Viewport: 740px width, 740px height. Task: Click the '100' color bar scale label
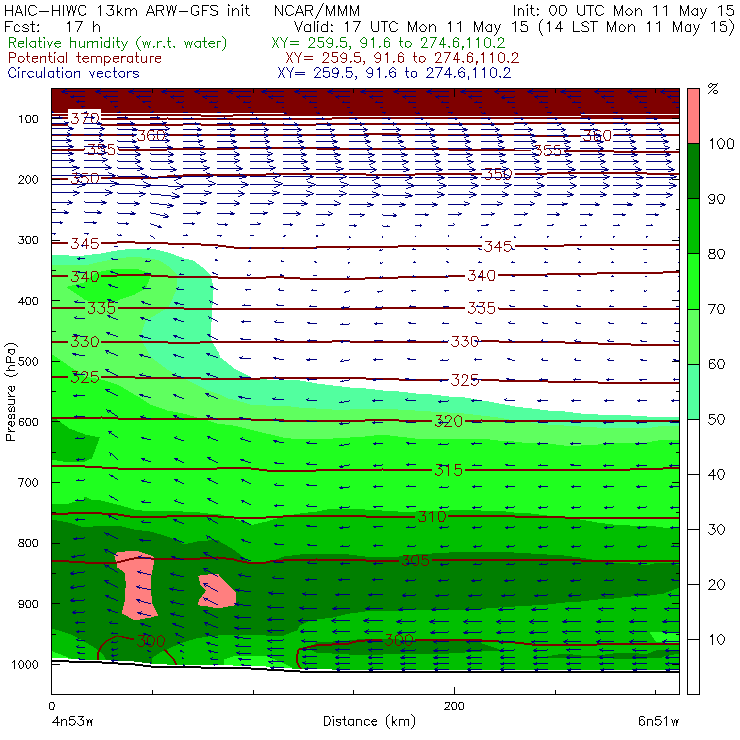(x=721, y=143)
